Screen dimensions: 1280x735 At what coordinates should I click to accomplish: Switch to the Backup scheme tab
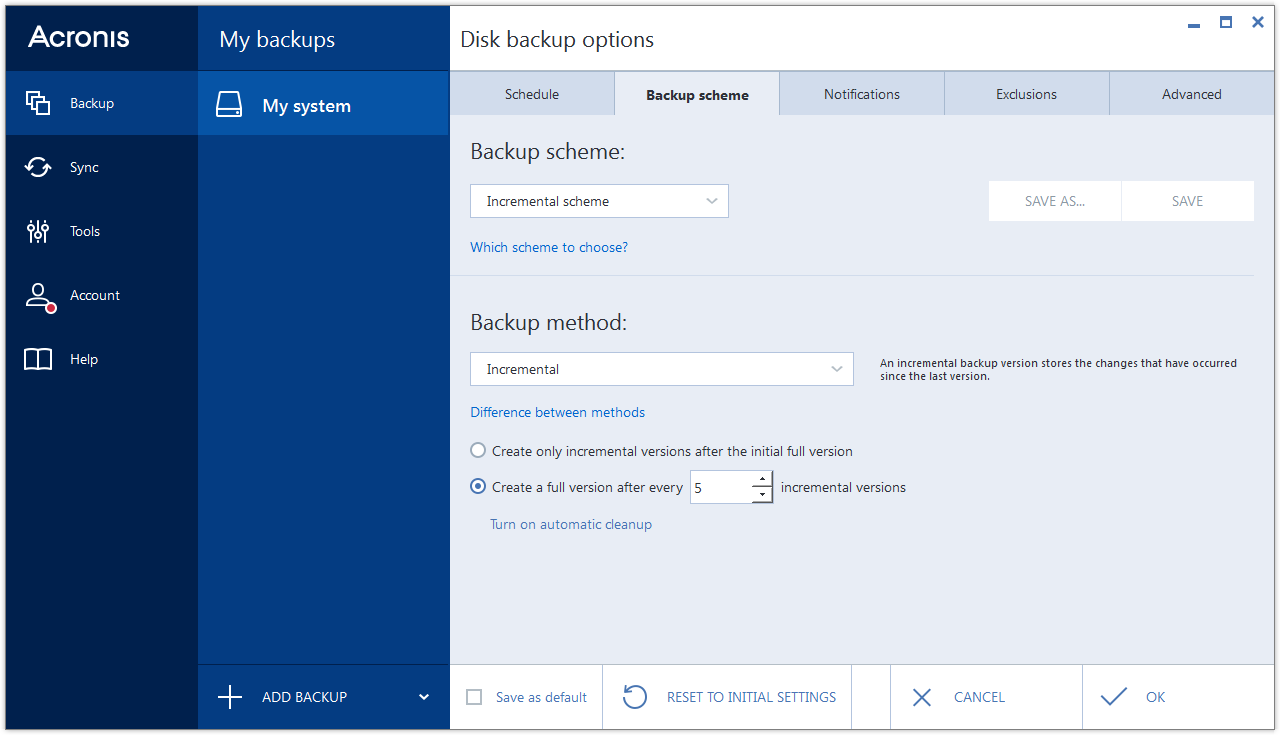pos(697,95)
